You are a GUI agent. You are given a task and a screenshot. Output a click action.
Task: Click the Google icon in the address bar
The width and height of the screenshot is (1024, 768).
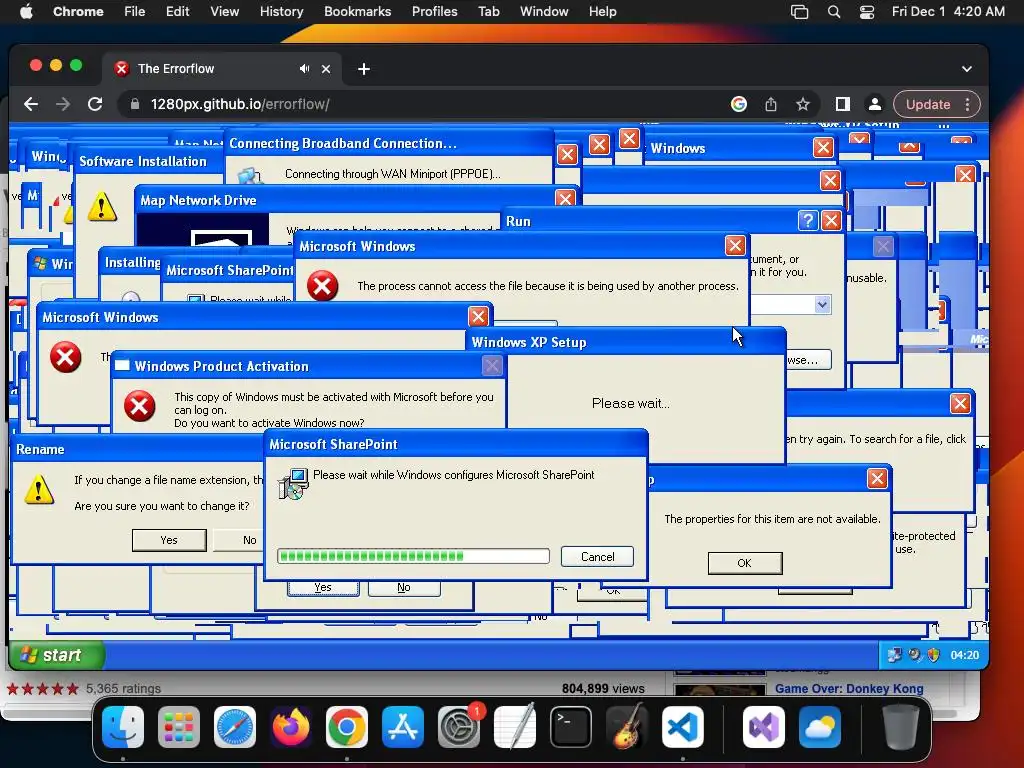coord(739,104)
